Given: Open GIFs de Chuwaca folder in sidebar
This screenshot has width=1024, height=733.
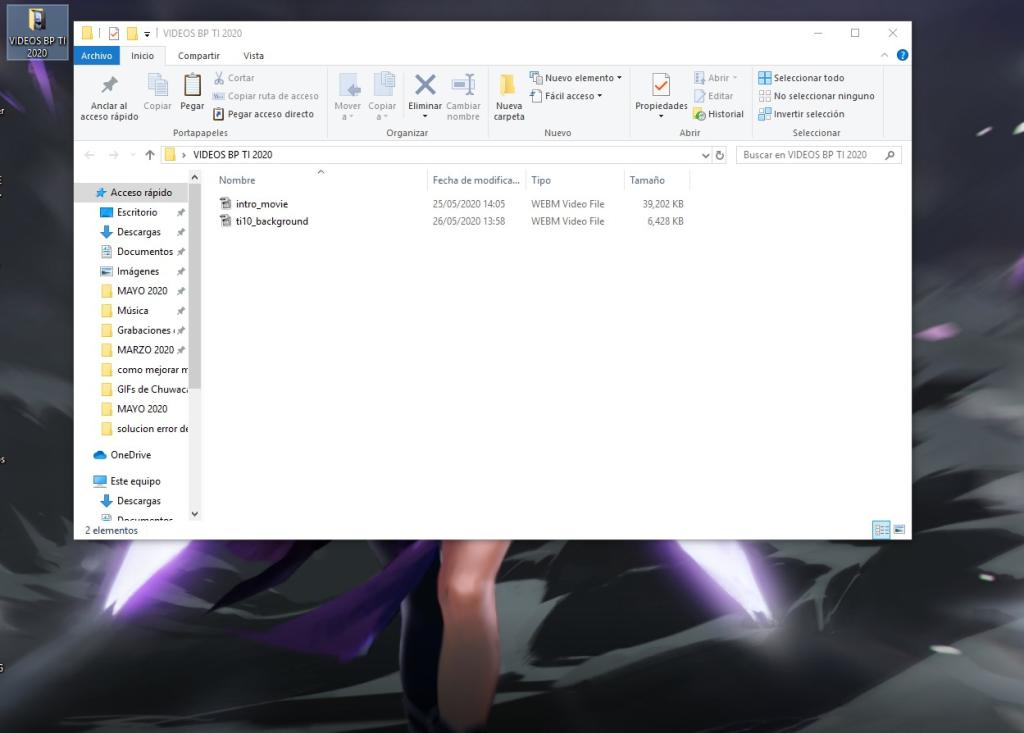Looking at the screenshot, I should (152, 389).
